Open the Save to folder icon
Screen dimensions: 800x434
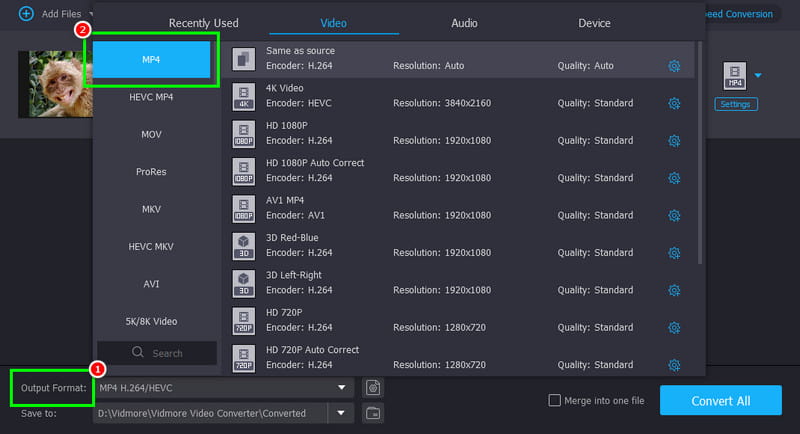coord(373,413)
